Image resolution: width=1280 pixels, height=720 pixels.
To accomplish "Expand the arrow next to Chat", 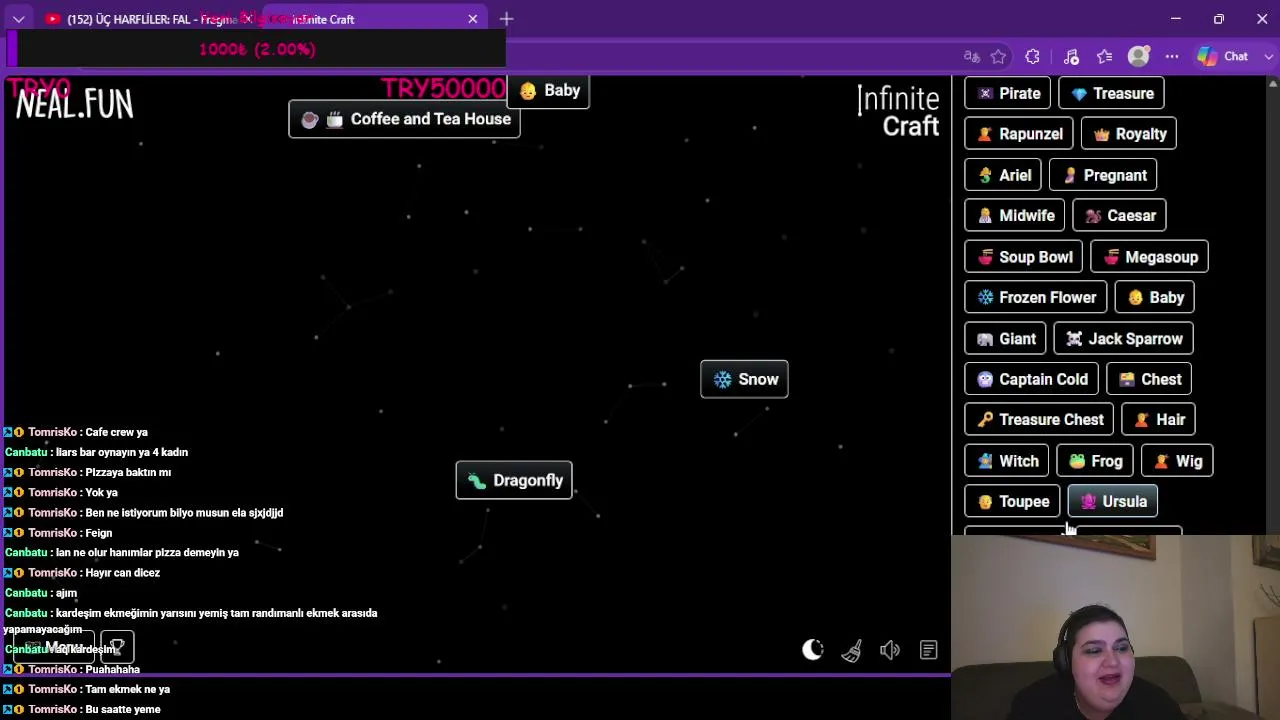I will pyautogui.click(x=1269, y=57).
